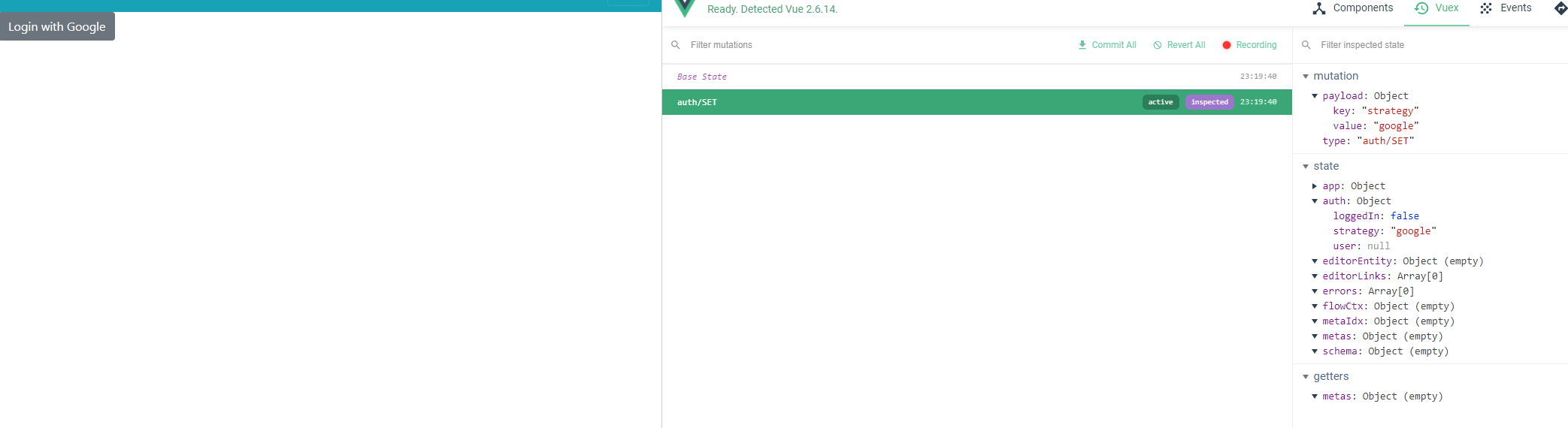Click the Vue logo icon

point(685,8)
